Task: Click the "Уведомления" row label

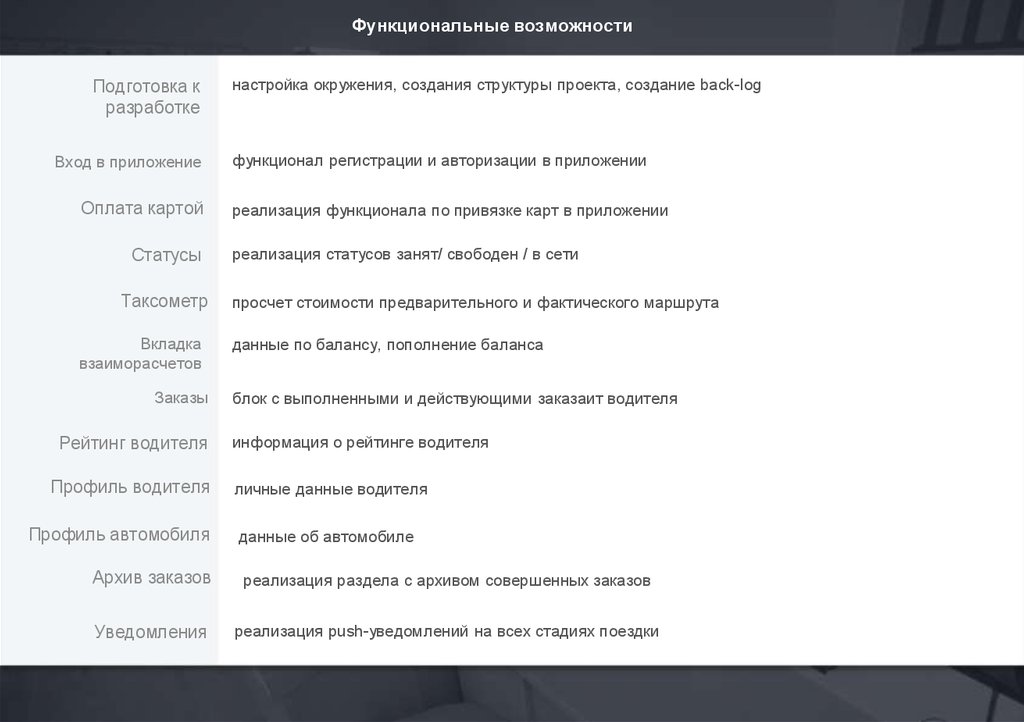Action: pyautogui.click(x=150, y=632)
